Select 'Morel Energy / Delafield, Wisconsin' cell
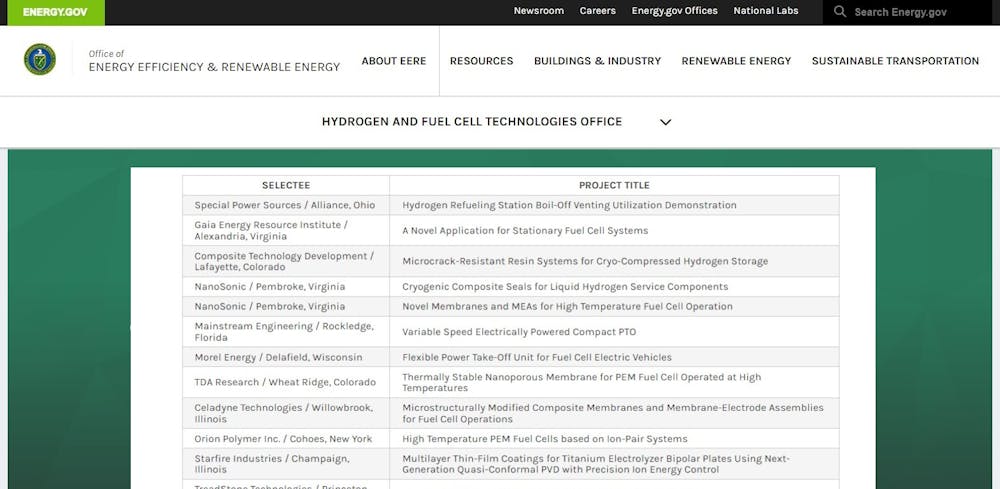 tap(286, 357)
